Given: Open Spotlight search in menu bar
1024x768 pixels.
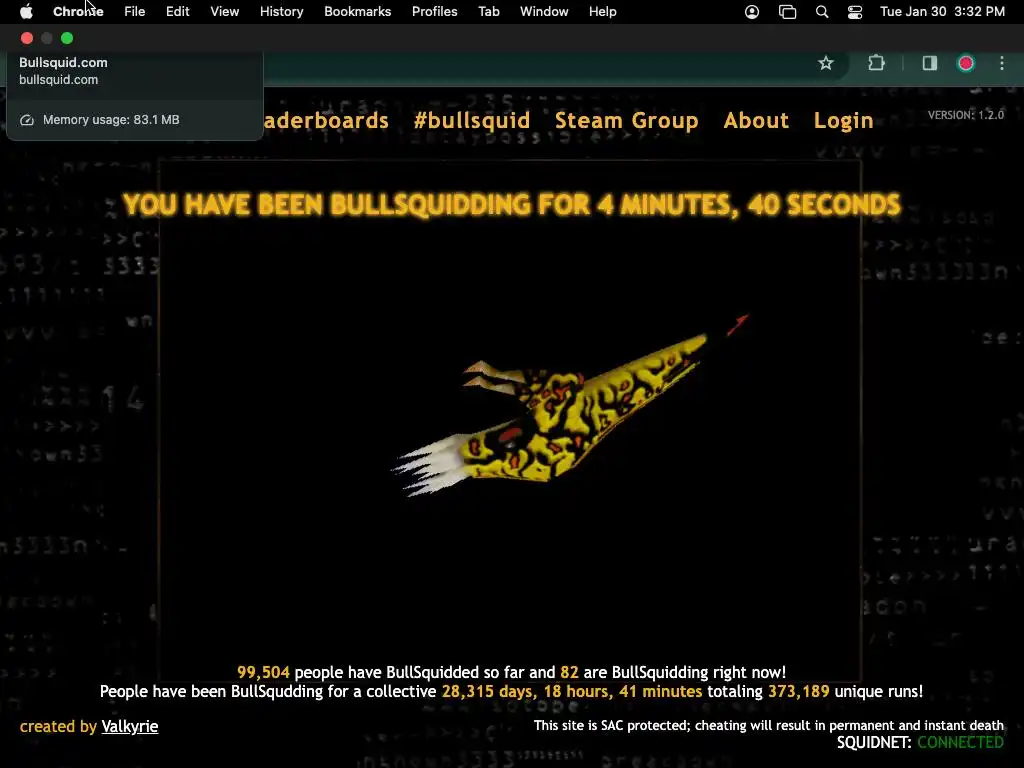Looking at the screenshot, I should [822, 12].
